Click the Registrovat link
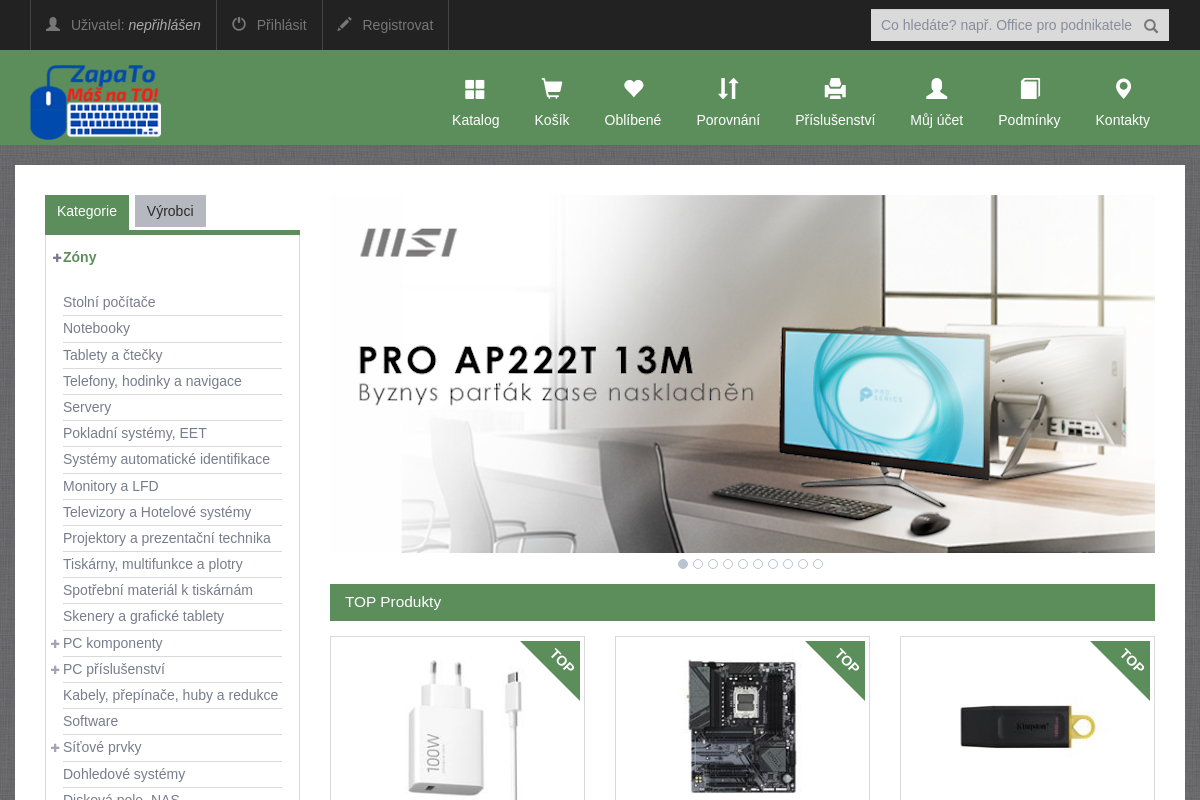The image size is (1200, 800). tap(385, 25)
